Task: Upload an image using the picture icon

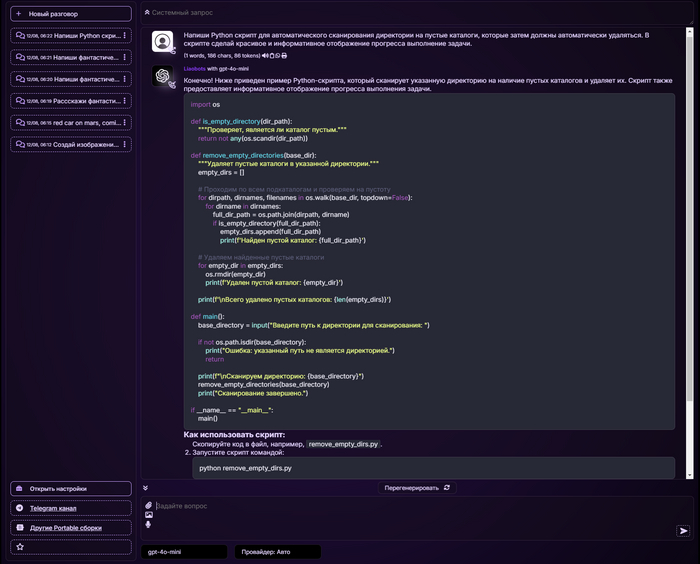Action: click(x=149, y=515)
